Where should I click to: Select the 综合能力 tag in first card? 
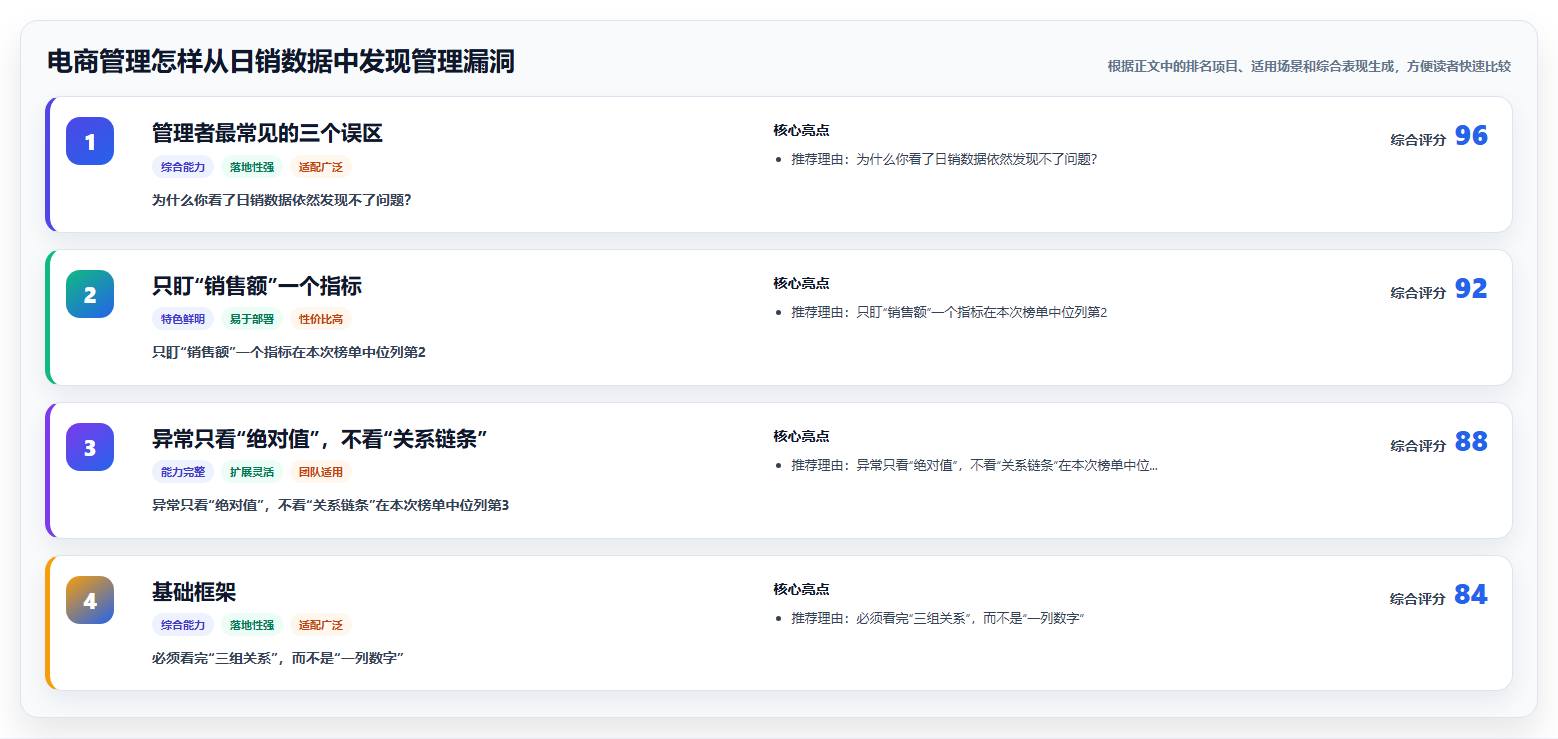point(183,167)
